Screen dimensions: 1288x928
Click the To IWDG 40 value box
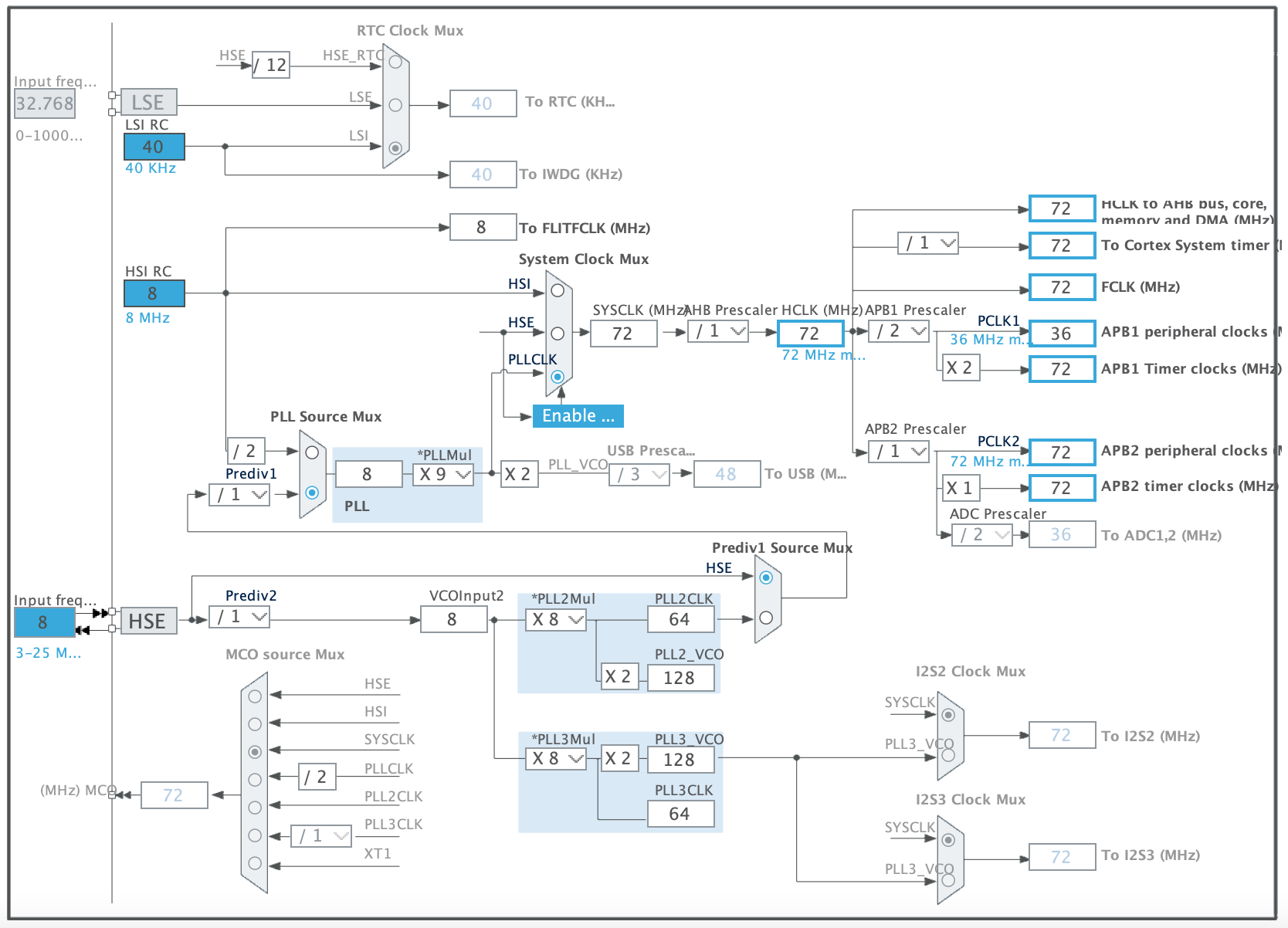(483, 174)
